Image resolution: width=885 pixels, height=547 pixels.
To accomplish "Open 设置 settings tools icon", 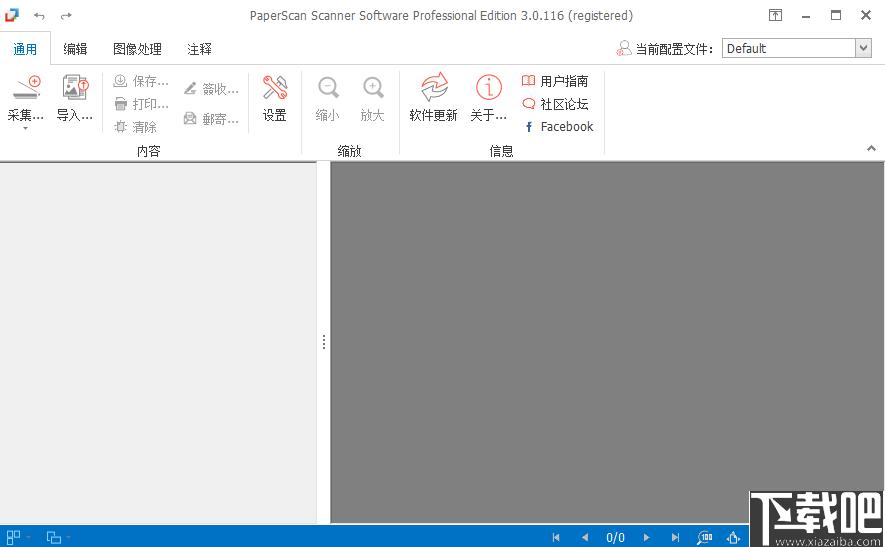I will [275, 87].
